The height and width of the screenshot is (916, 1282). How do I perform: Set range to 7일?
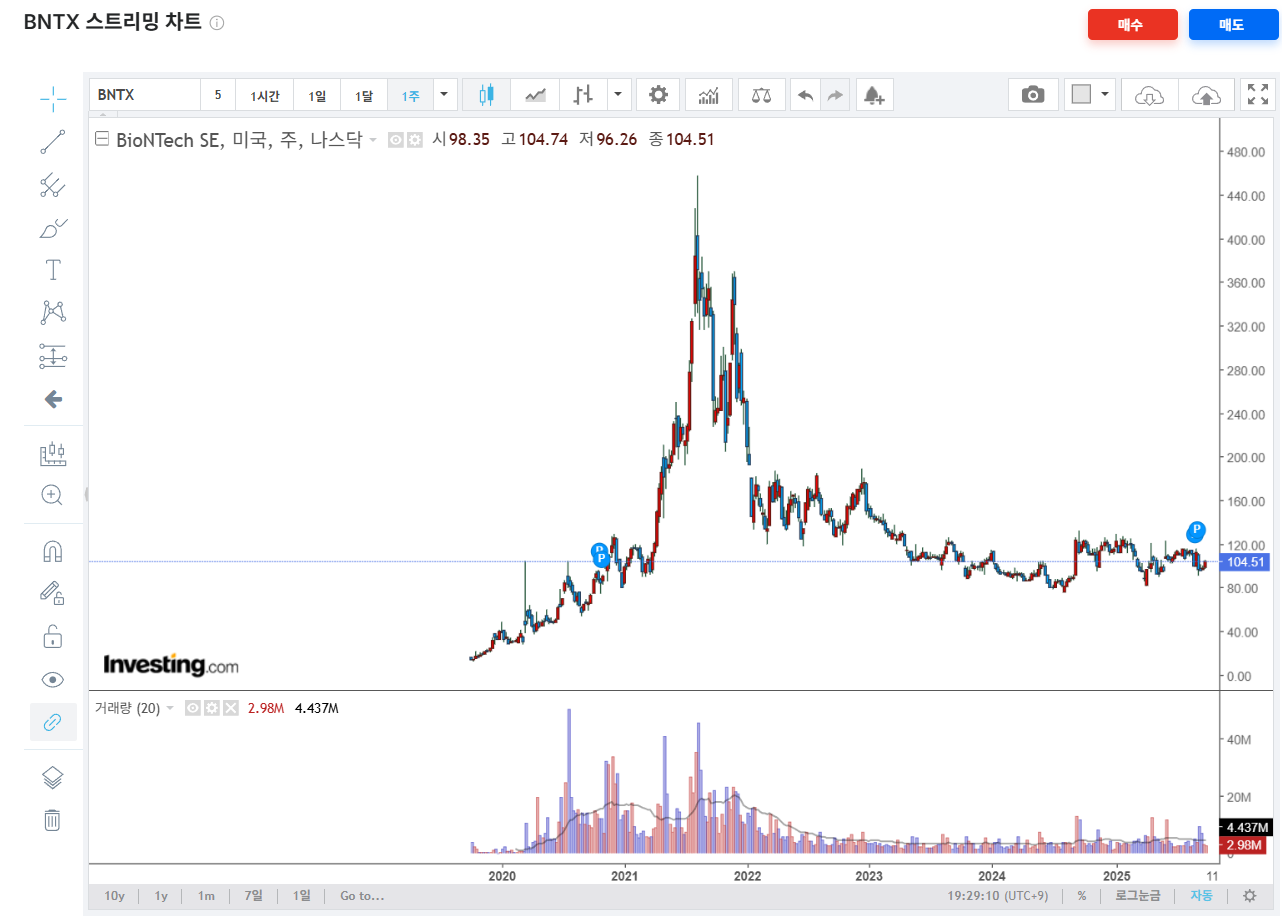point(254,896)
